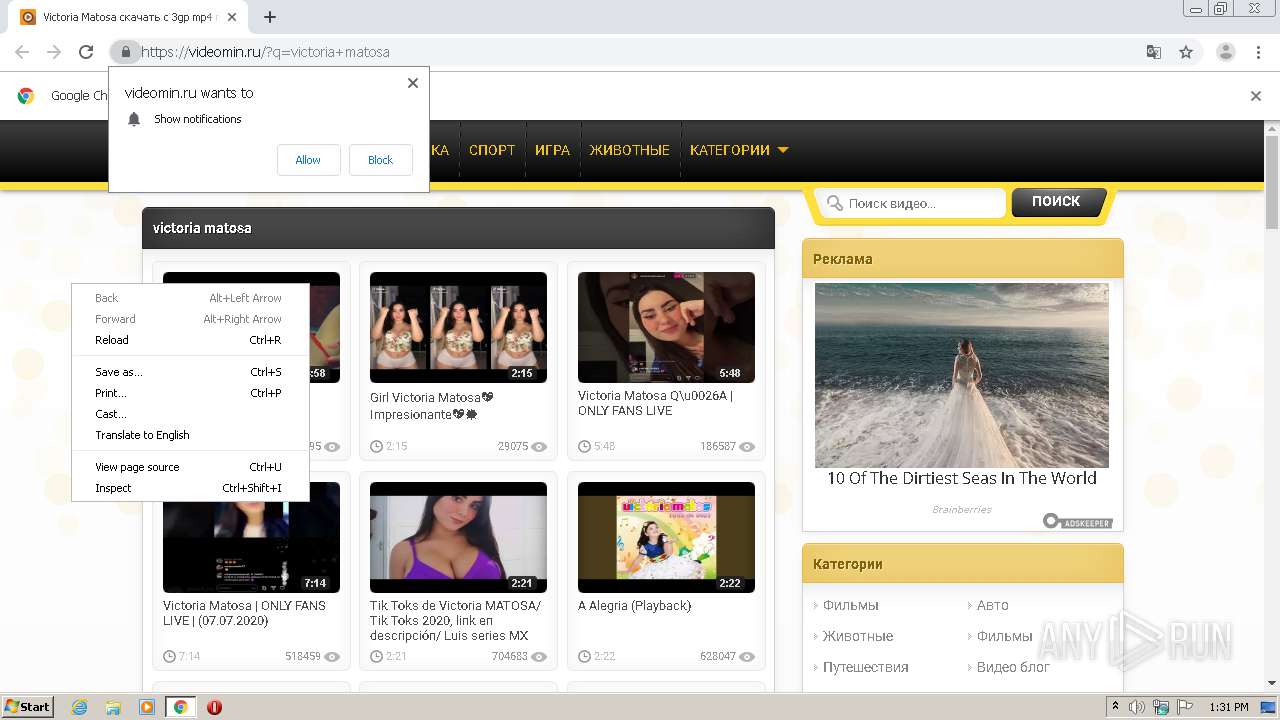Viewport: 1280px width, 720px height.
Task: Click the ПОИСК search button
Action: coord(1057,202)
